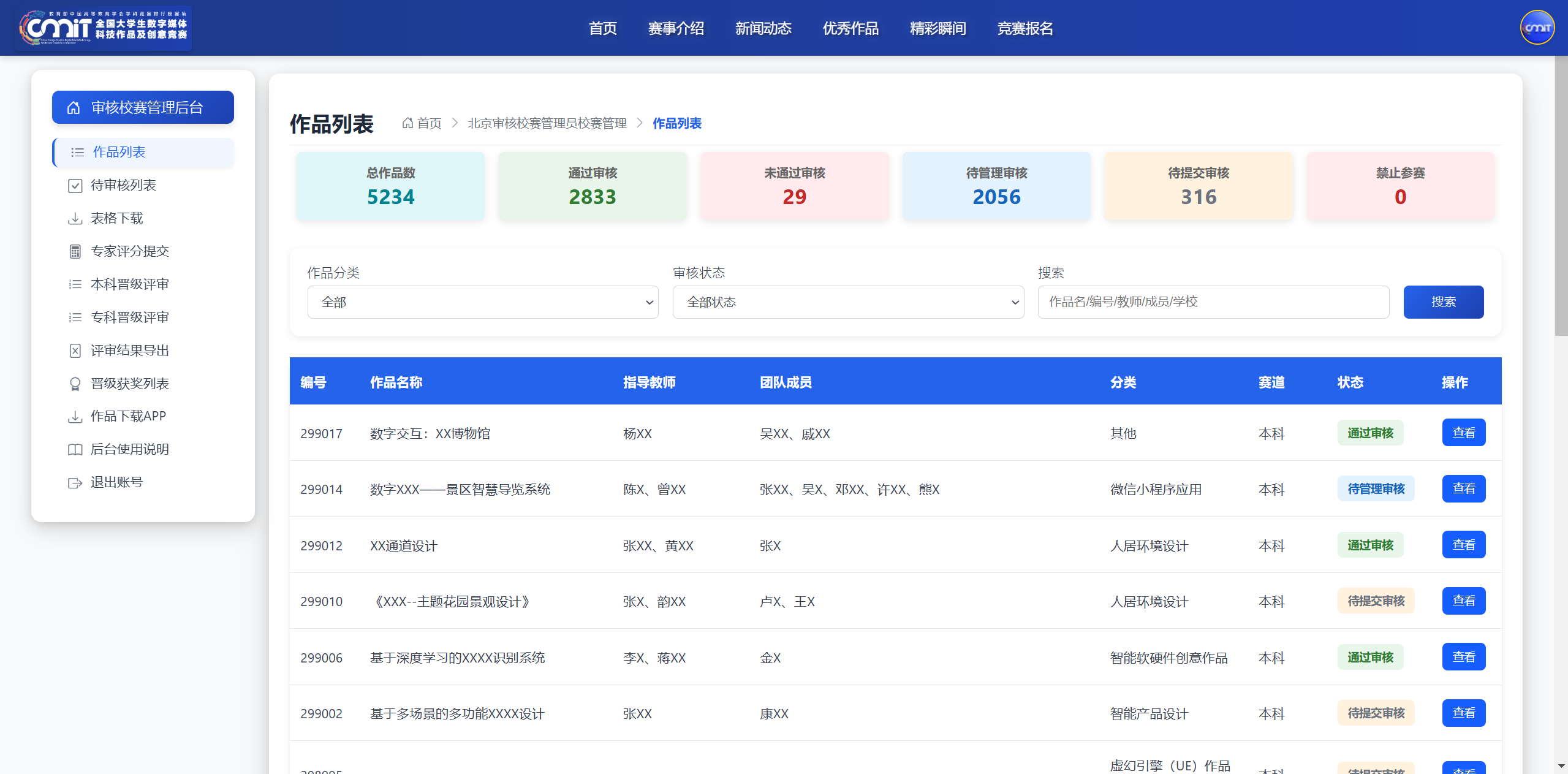1568x774 pixels.
Task: Click the checkbox icon for 待审核列表
Action: (x=75, y=186)
